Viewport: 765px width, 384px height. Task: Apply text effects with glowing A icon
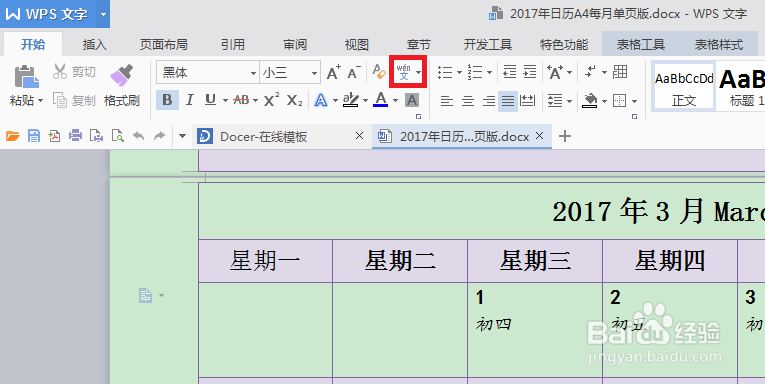point(321,100)
